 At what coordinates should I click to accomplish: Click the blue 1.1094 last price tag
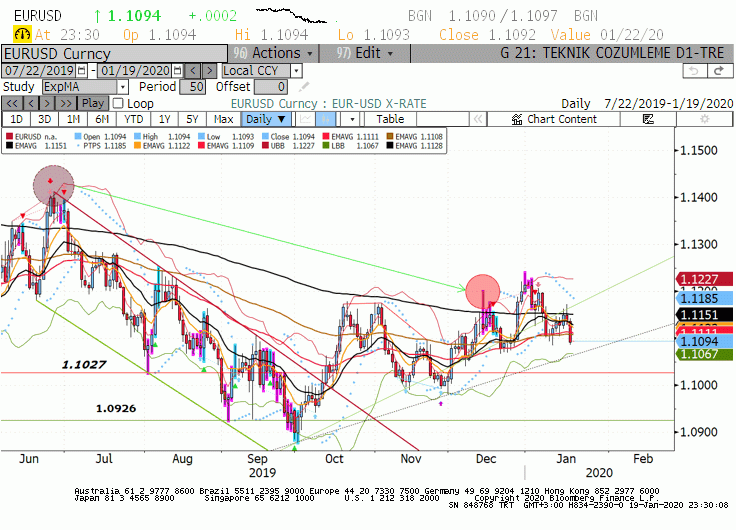point(703,341)
